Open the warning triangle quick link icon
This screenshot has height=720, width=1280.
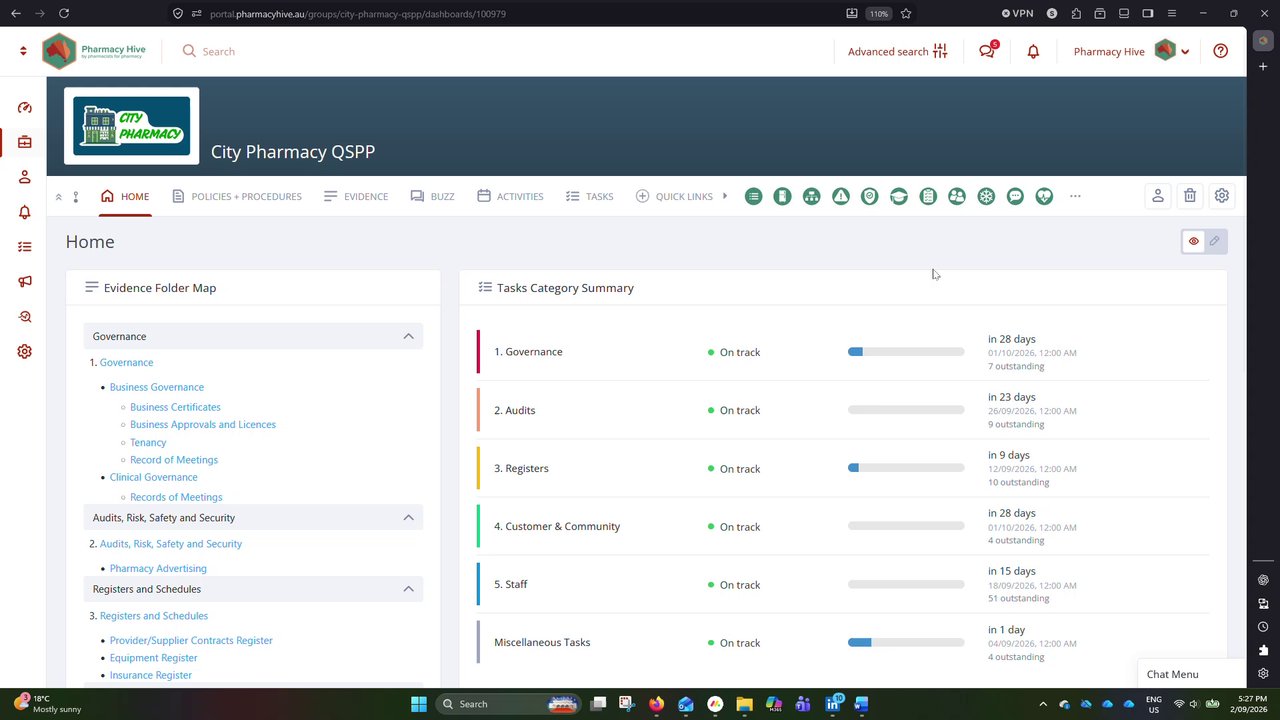click(841, 196)
